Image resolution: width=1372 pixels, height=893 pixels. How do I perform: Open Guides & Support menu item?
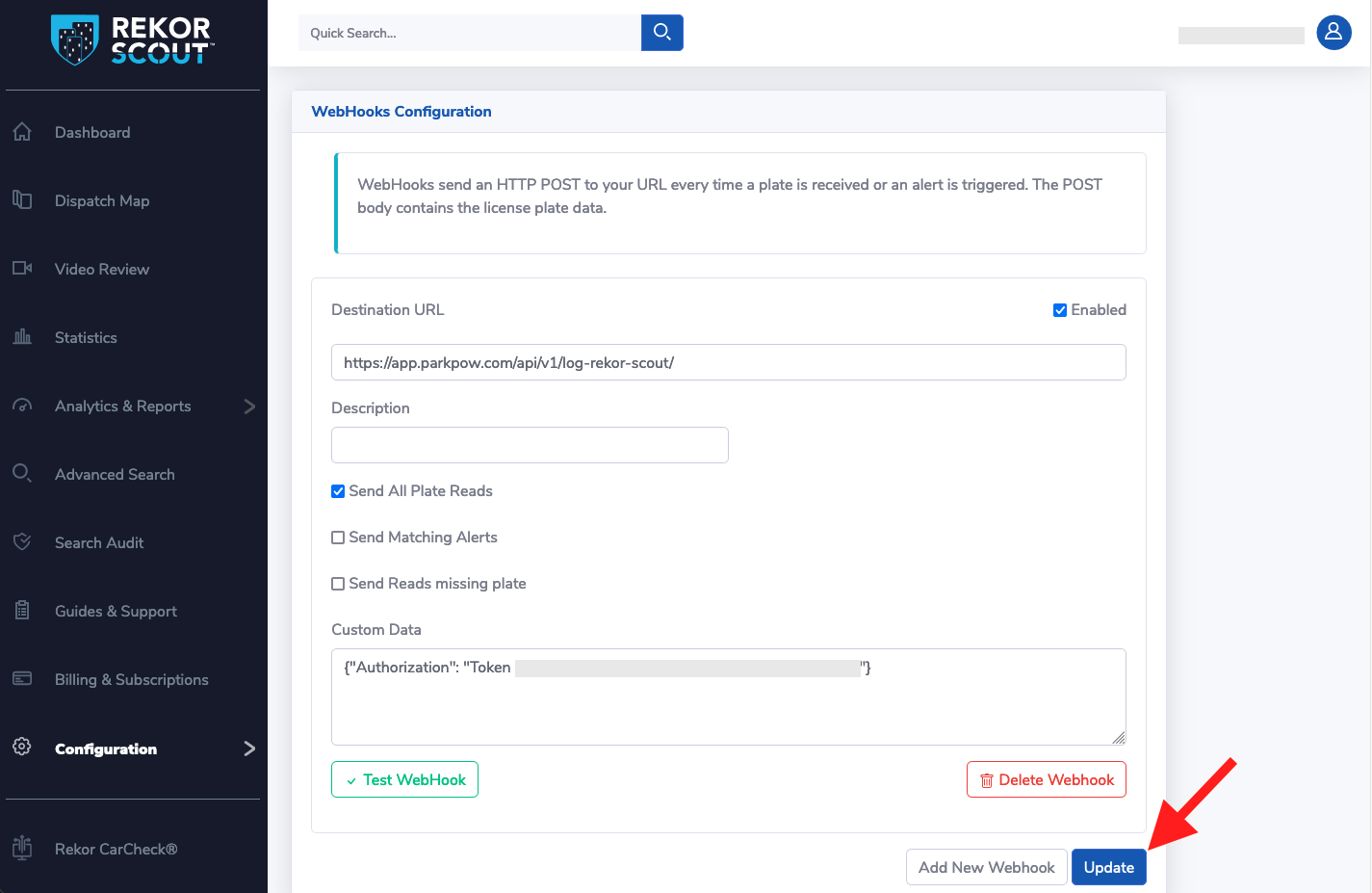click(116, 611)
